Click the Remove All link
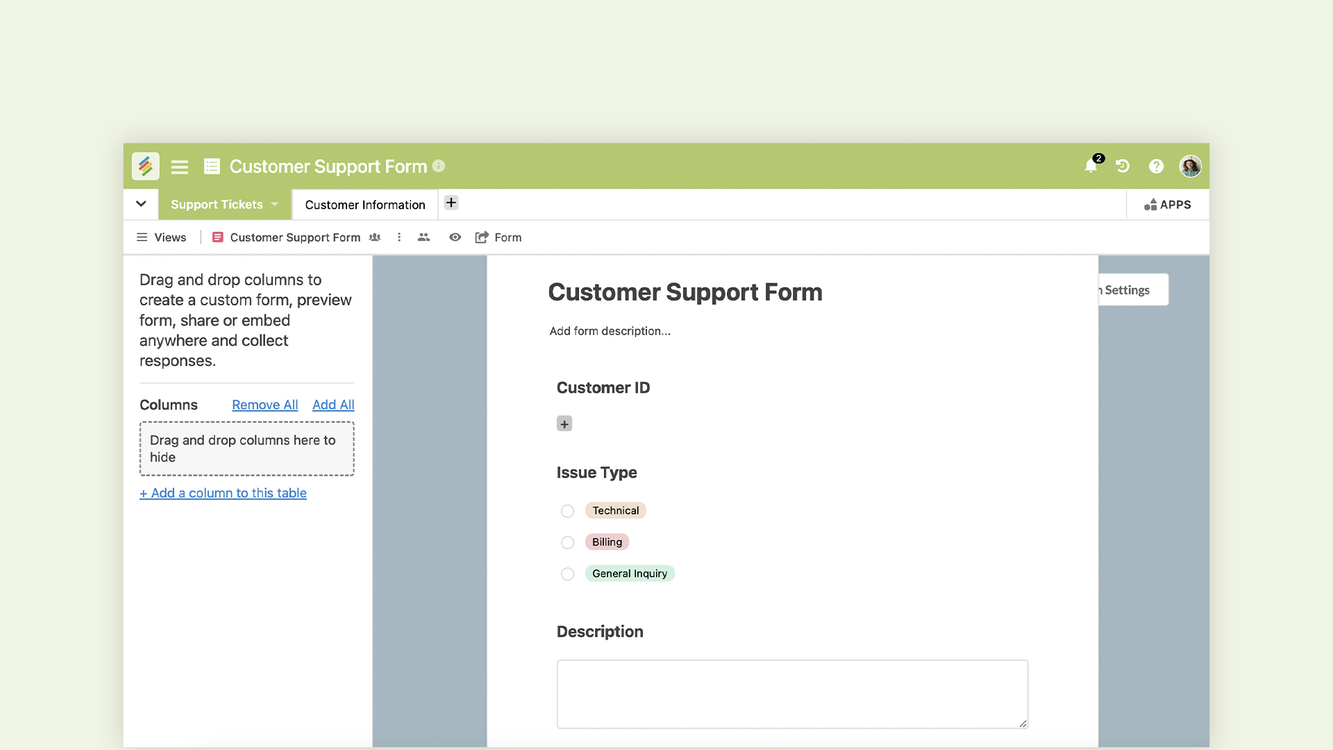1333x750 pixels. [x=265, y=405]
